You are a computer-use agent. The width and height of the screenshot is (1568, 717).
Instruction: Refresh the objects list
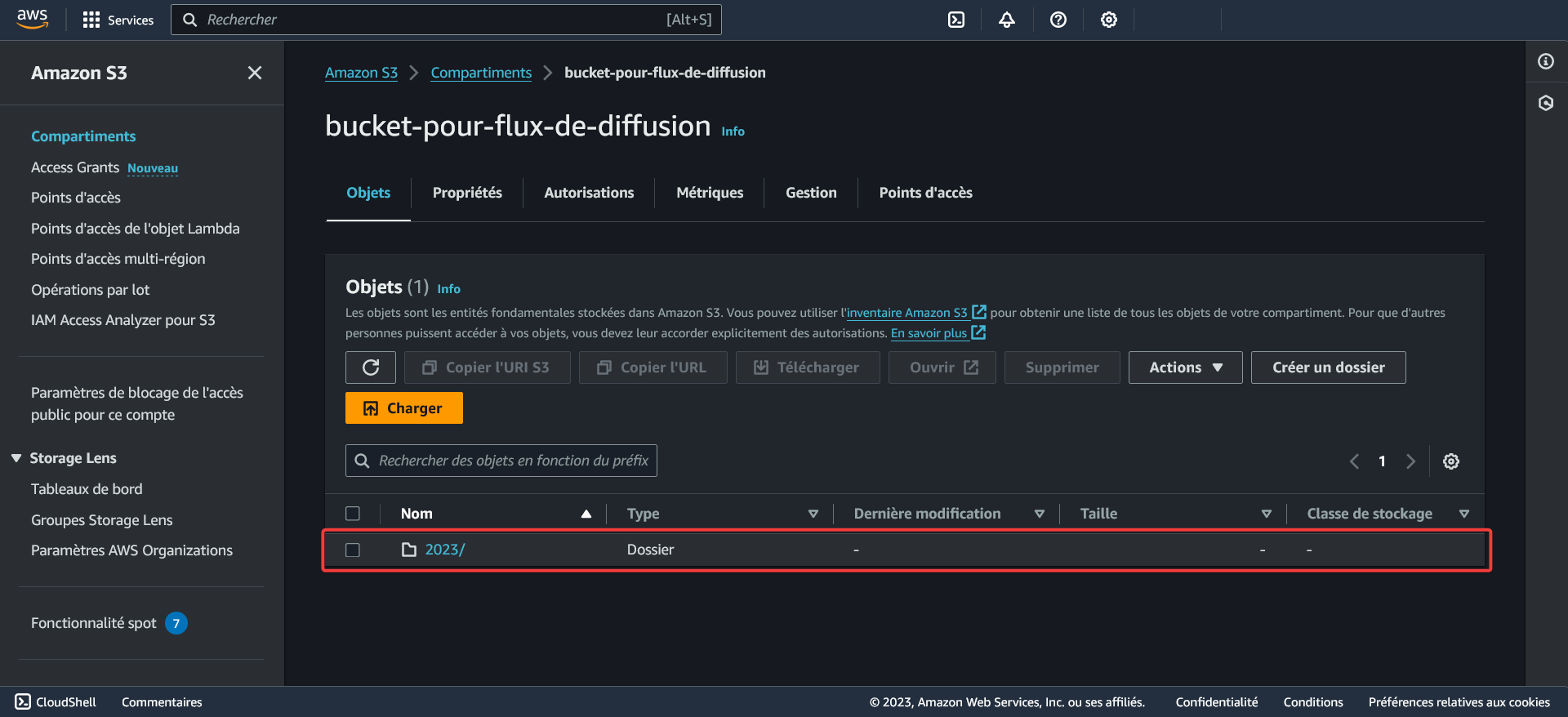point(371,367)
